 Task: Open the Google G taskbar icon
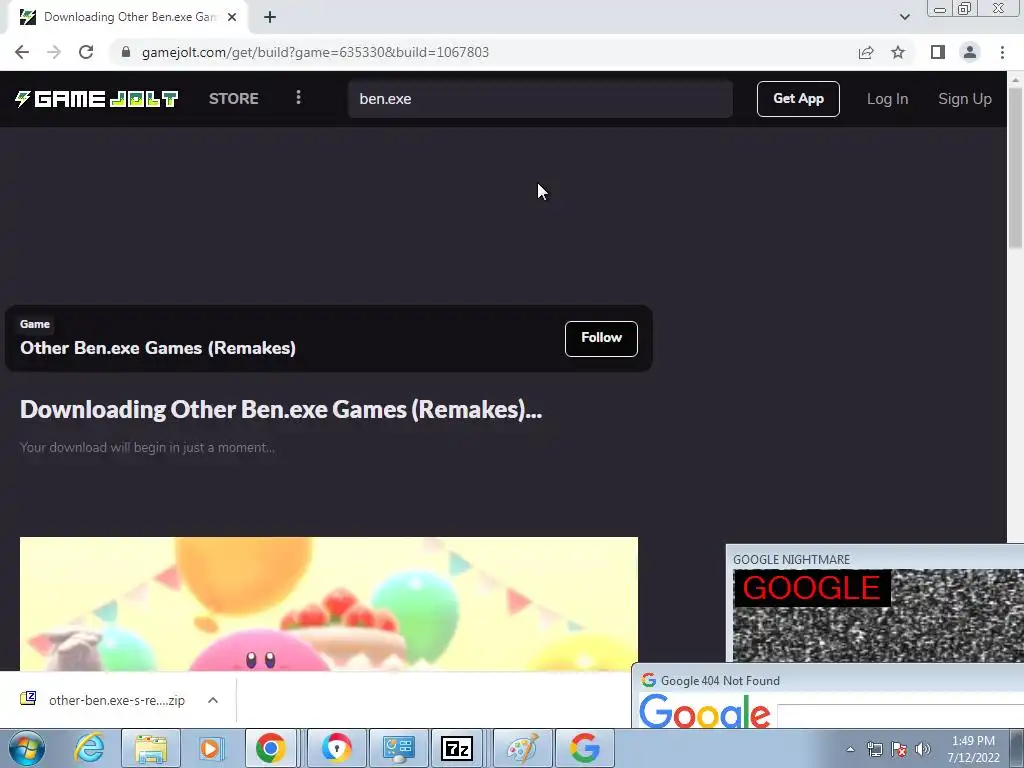coord(584,748)
